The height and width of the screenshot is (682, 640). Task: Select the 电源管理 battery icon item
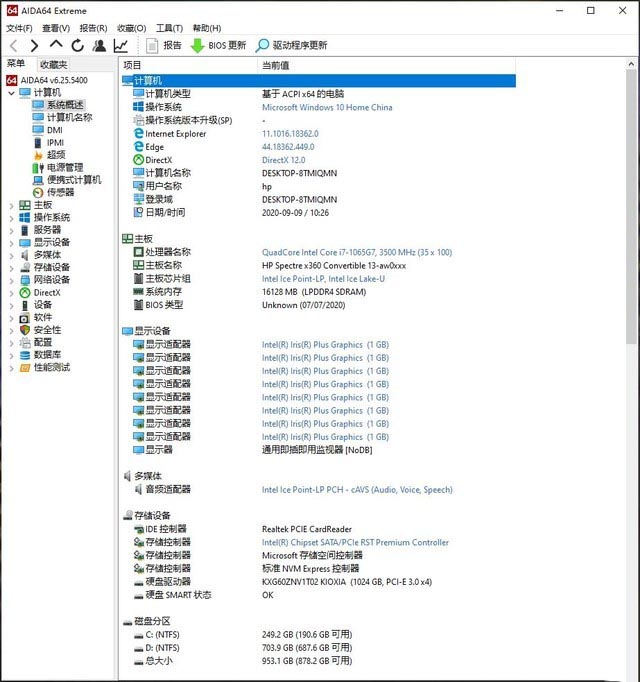click(x=38, y=167)
